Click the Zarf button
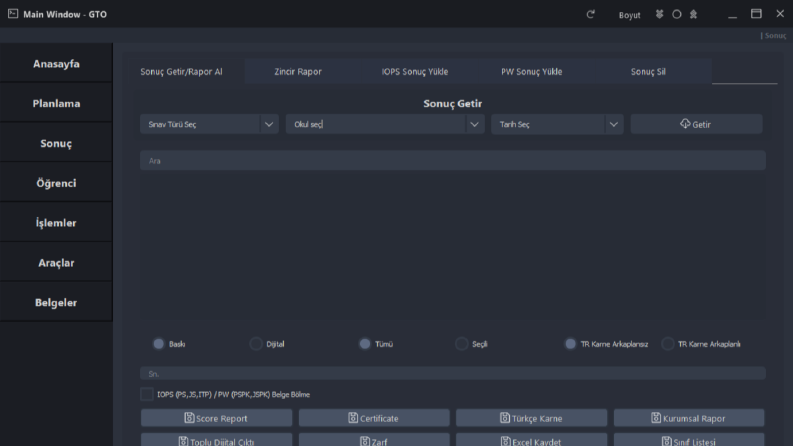Image resolution: width=793 pixels, height=446 pixels. [x=374, y=439]
